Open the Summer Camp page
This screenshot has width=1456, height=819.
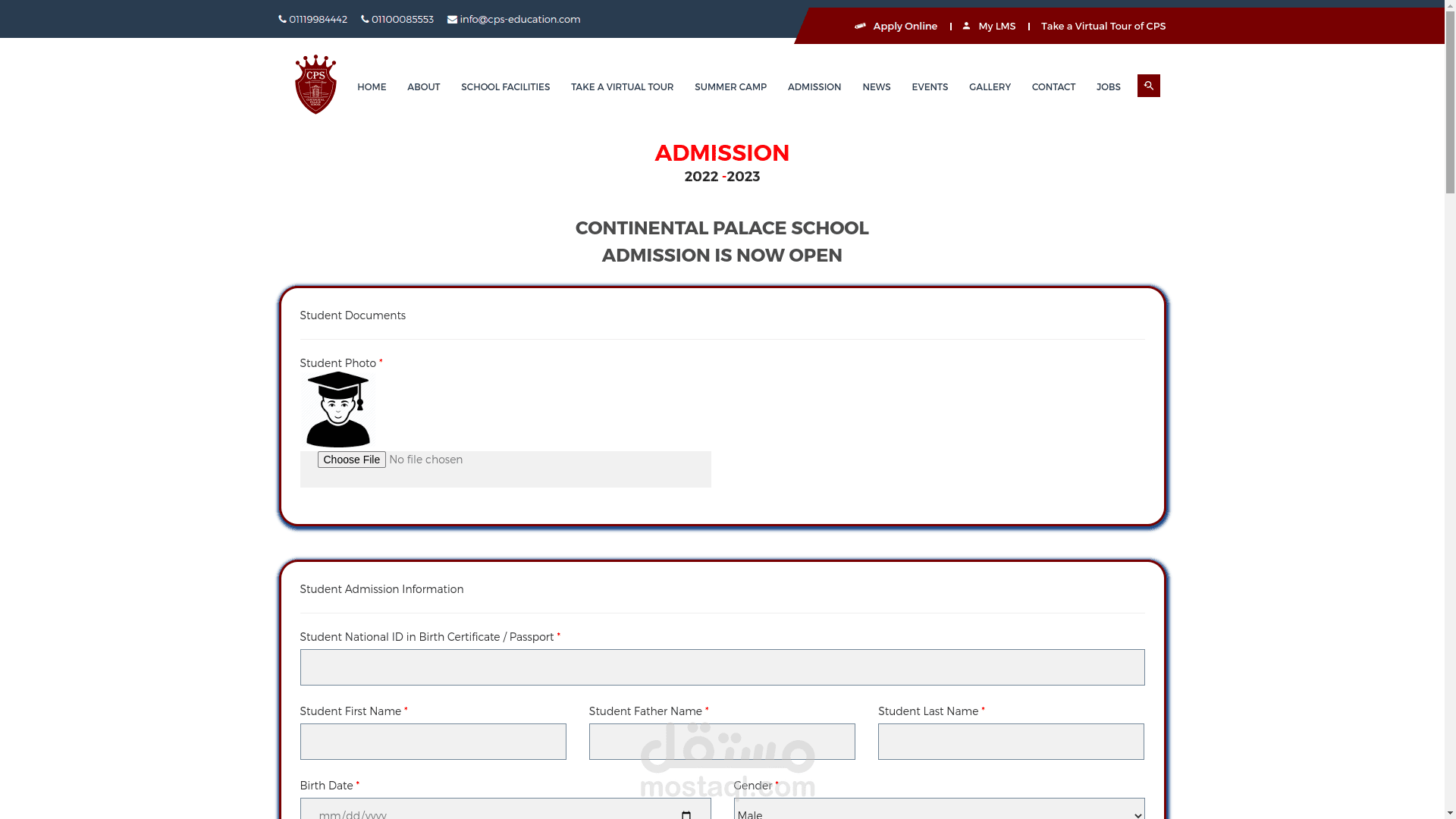pos(730,87)
